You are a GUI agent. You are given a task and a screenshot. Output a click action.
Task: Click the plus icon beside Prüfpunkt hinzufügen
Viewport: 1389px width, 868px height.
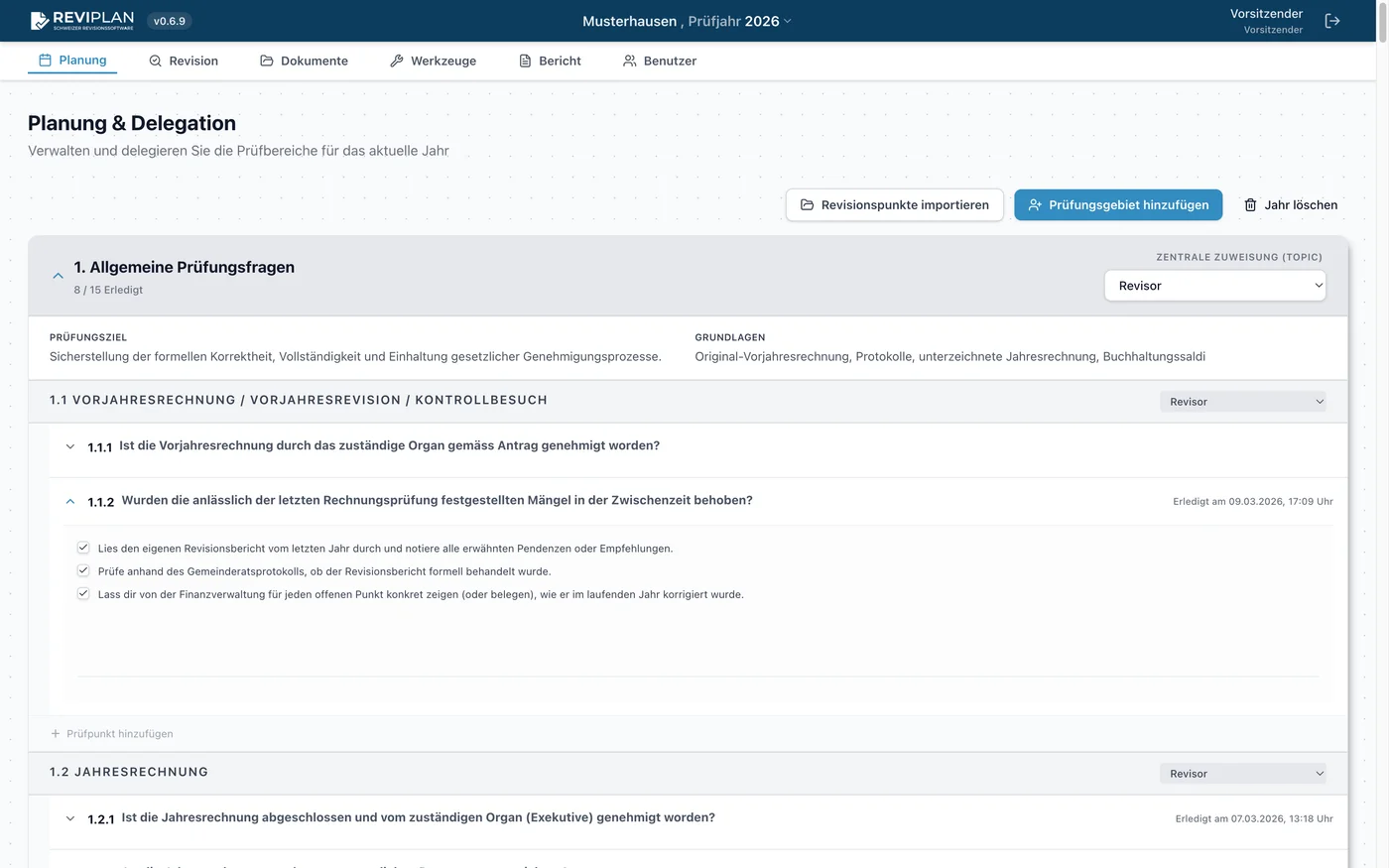56,734
